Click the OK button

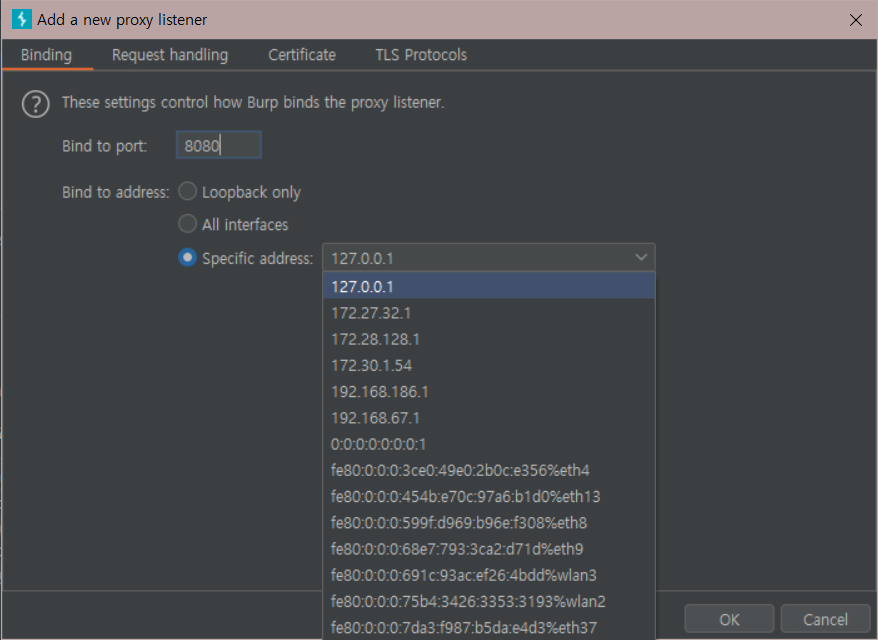tap(729, 619)
